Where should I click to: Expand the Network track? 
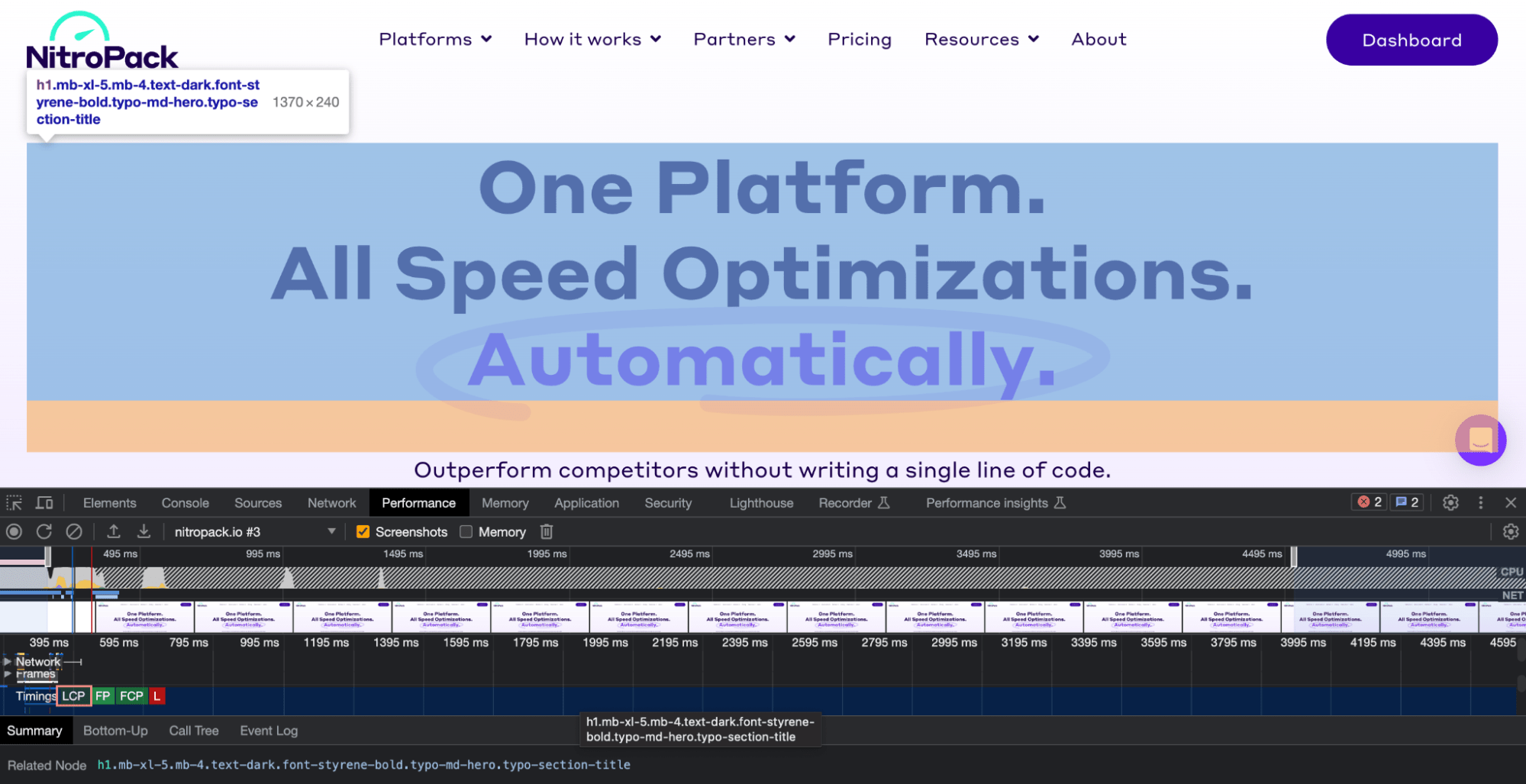tap(8, 662)
